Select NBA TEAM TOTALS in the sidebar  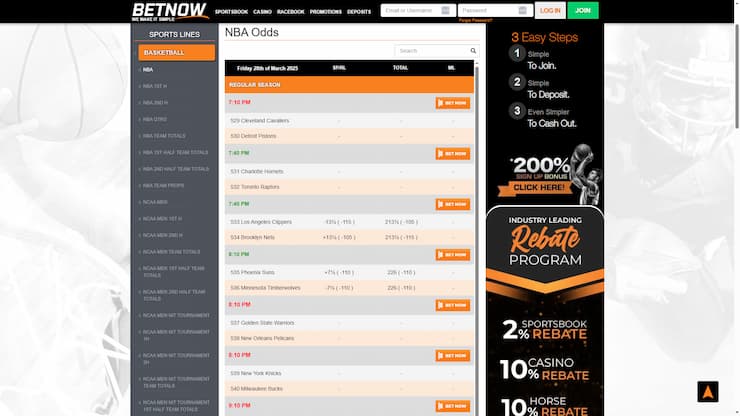click(164, 136)
